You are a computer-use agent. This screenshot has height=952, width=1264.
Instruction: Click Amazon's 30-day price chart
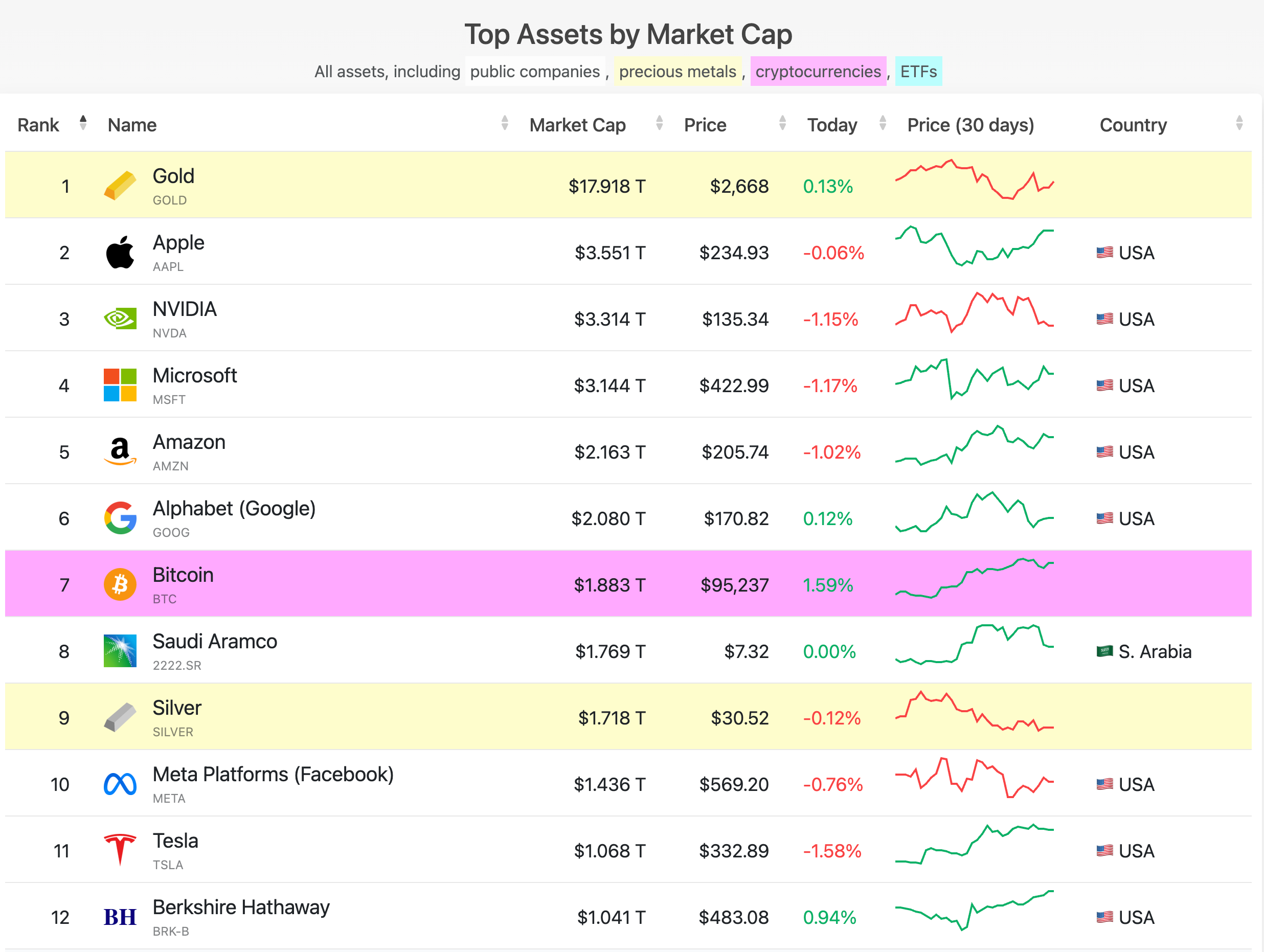tap(974, 446)
